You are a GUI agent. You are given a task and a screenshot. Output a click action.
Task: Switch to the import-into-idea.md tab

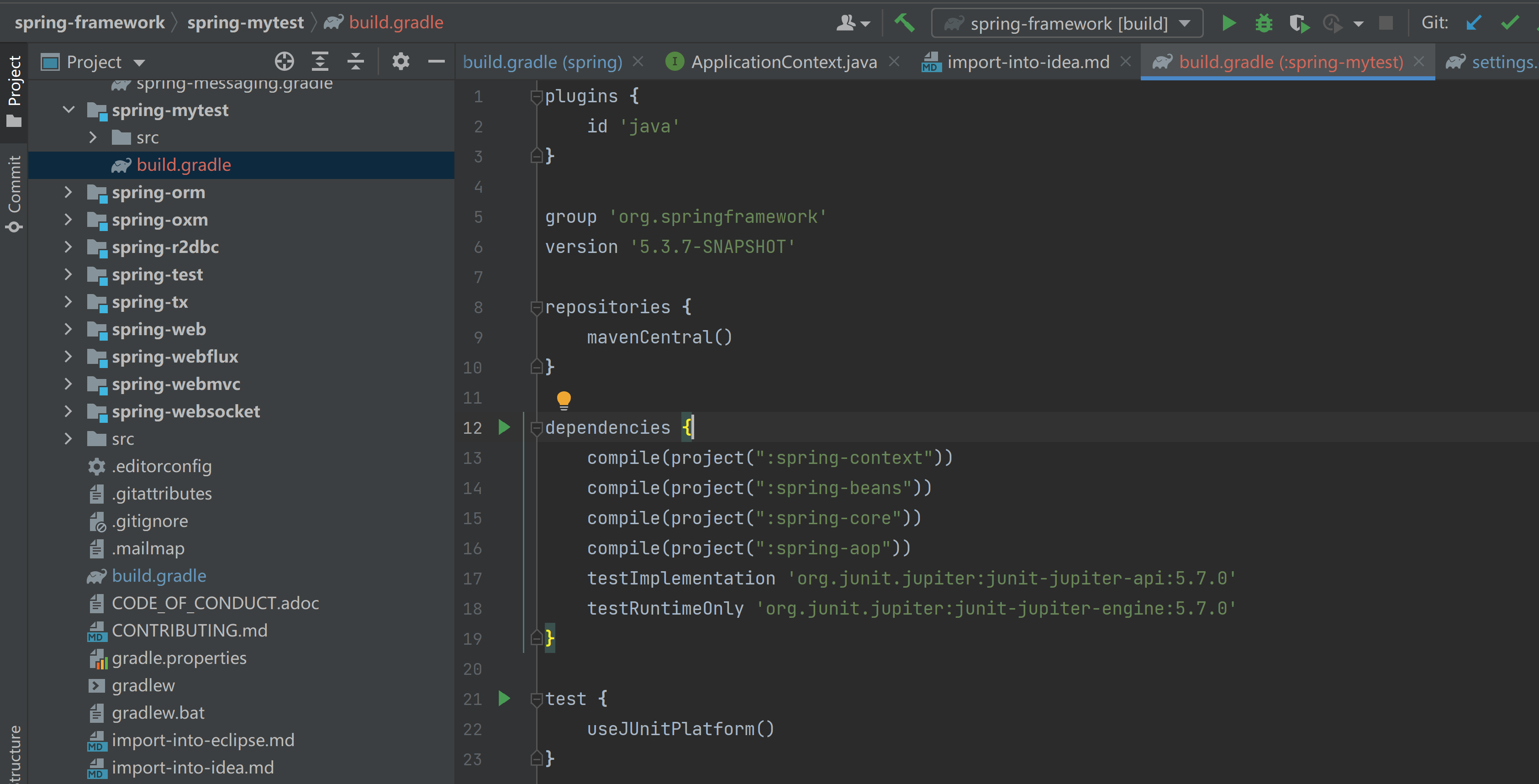click(1016, 62)
